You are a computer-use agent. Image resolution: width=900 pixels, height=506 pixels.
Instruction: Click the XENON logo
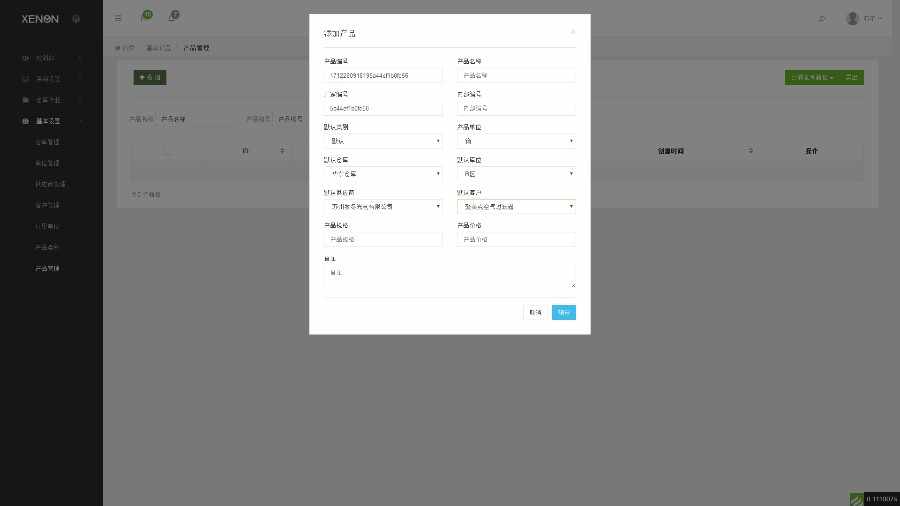point(40,19)
